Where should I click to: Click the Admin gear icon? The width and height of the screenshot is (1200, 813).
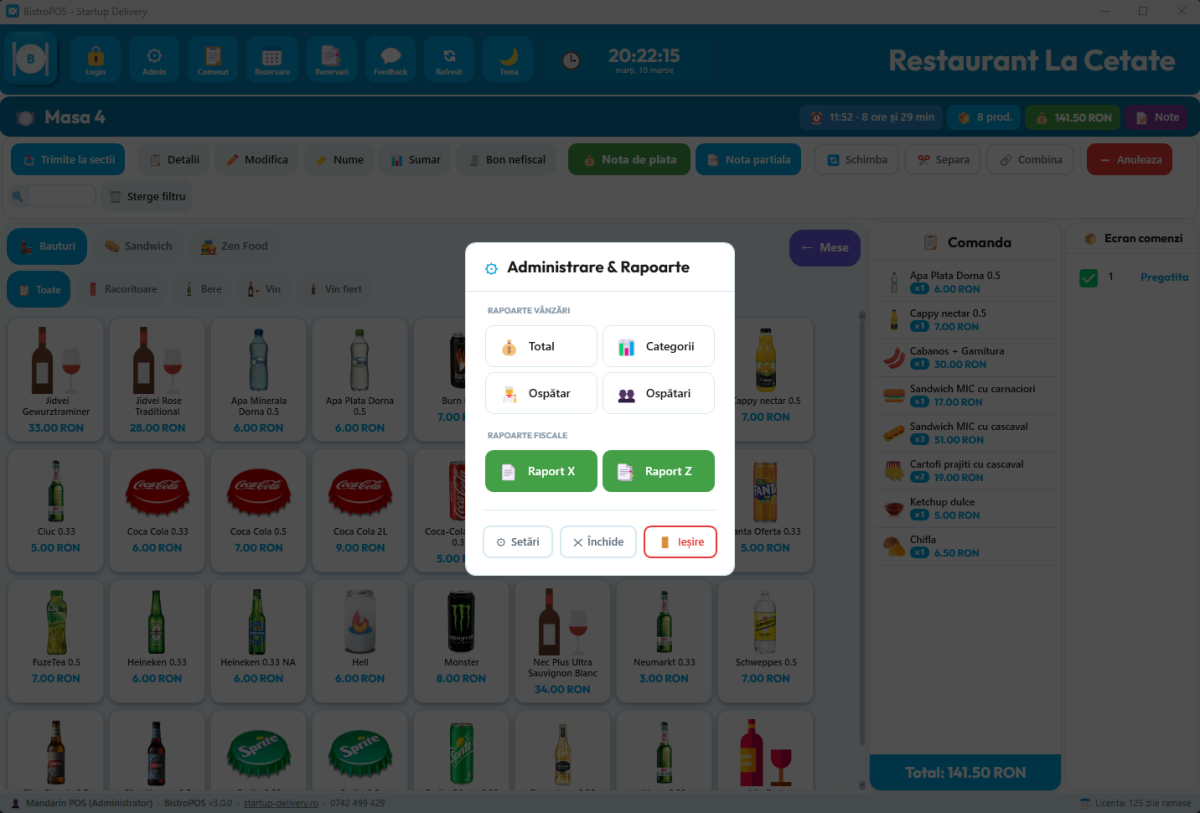(155, 58)
